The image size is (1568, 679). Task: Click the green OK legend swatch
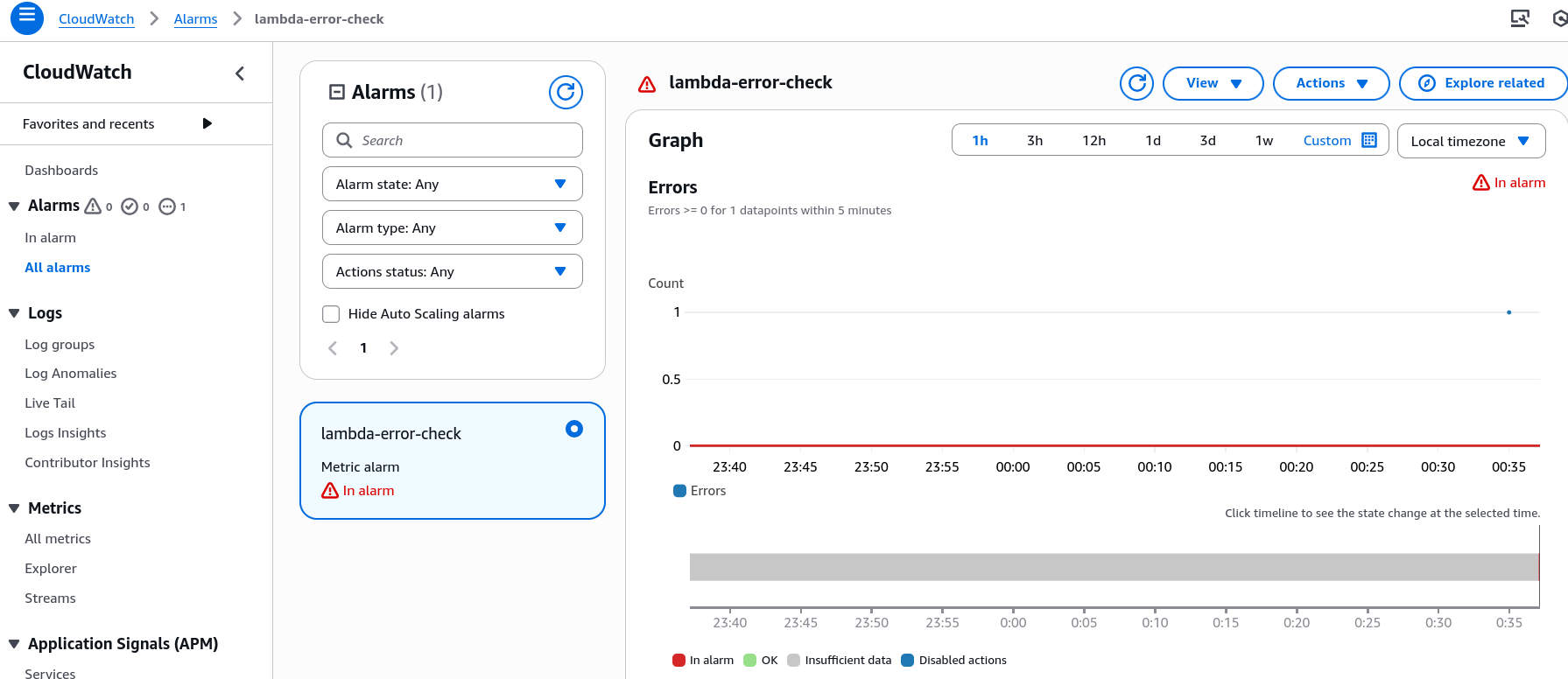point(749,661)
